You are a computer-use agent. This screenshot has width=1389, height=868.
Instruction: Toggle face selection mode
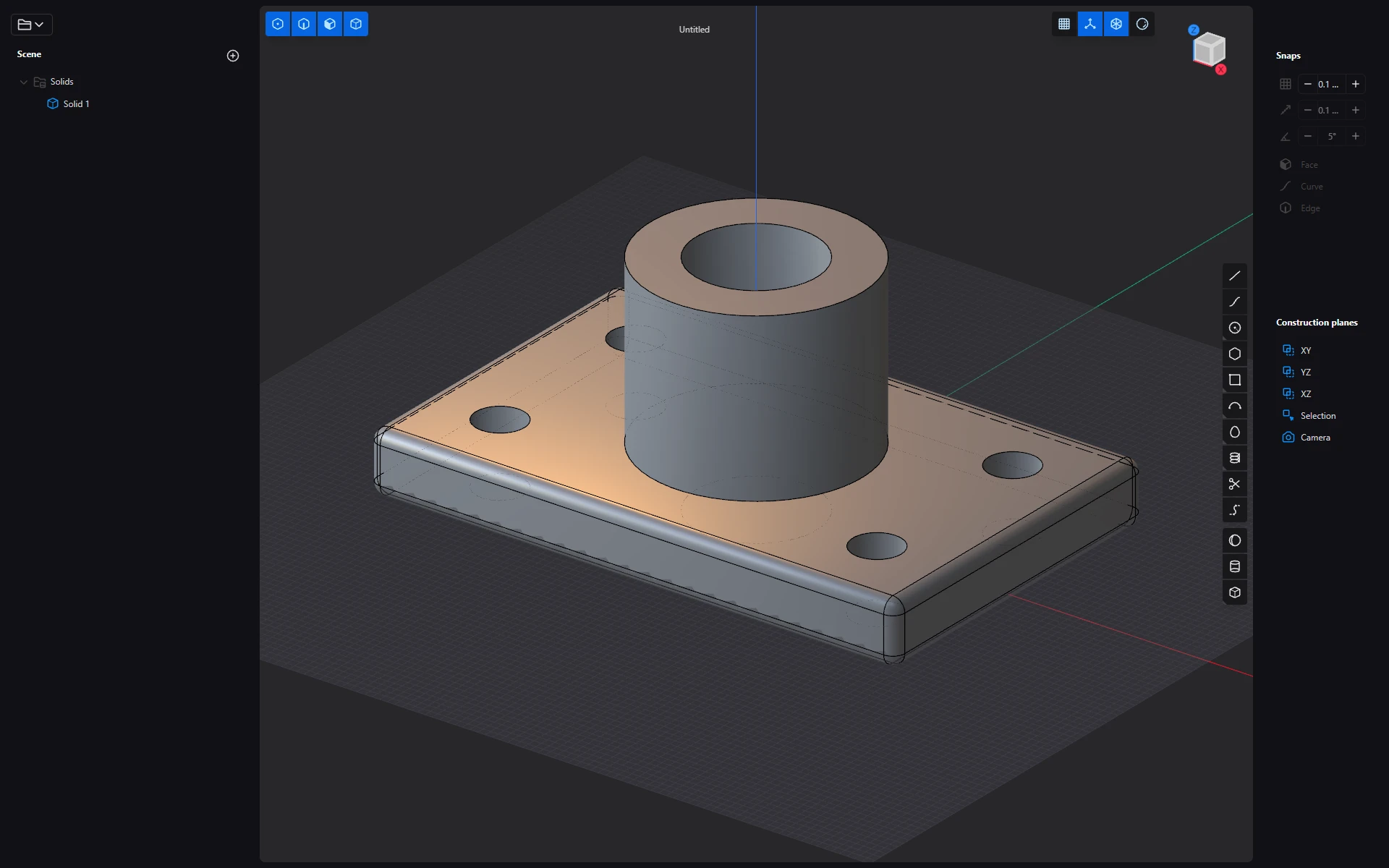click(330, 24)
